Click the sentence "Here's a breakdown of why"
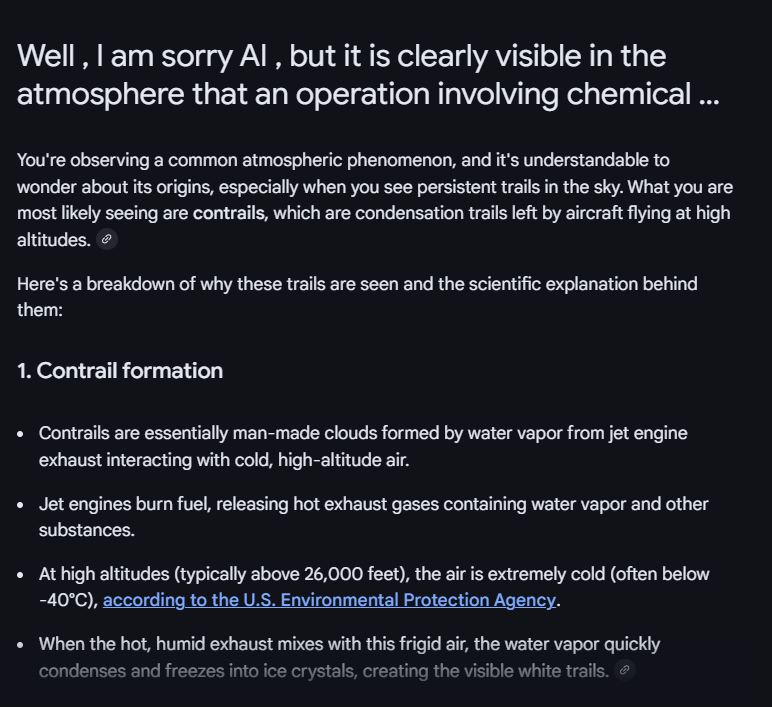The height and width of the screenshot is (707, 772). (x=357, y=297)
